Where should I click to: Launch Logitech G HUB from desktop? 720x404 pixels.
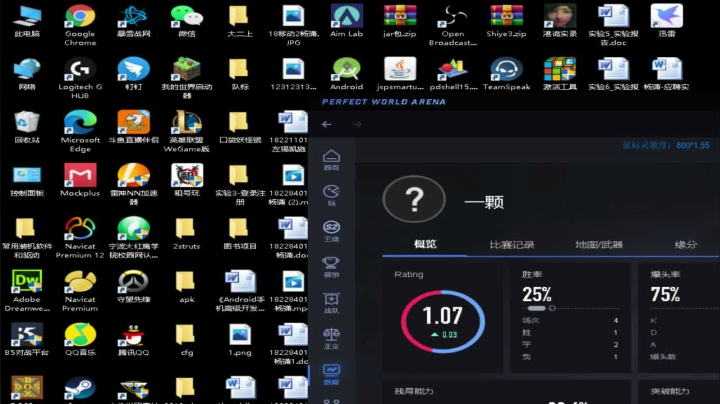[x=80, y=79]
